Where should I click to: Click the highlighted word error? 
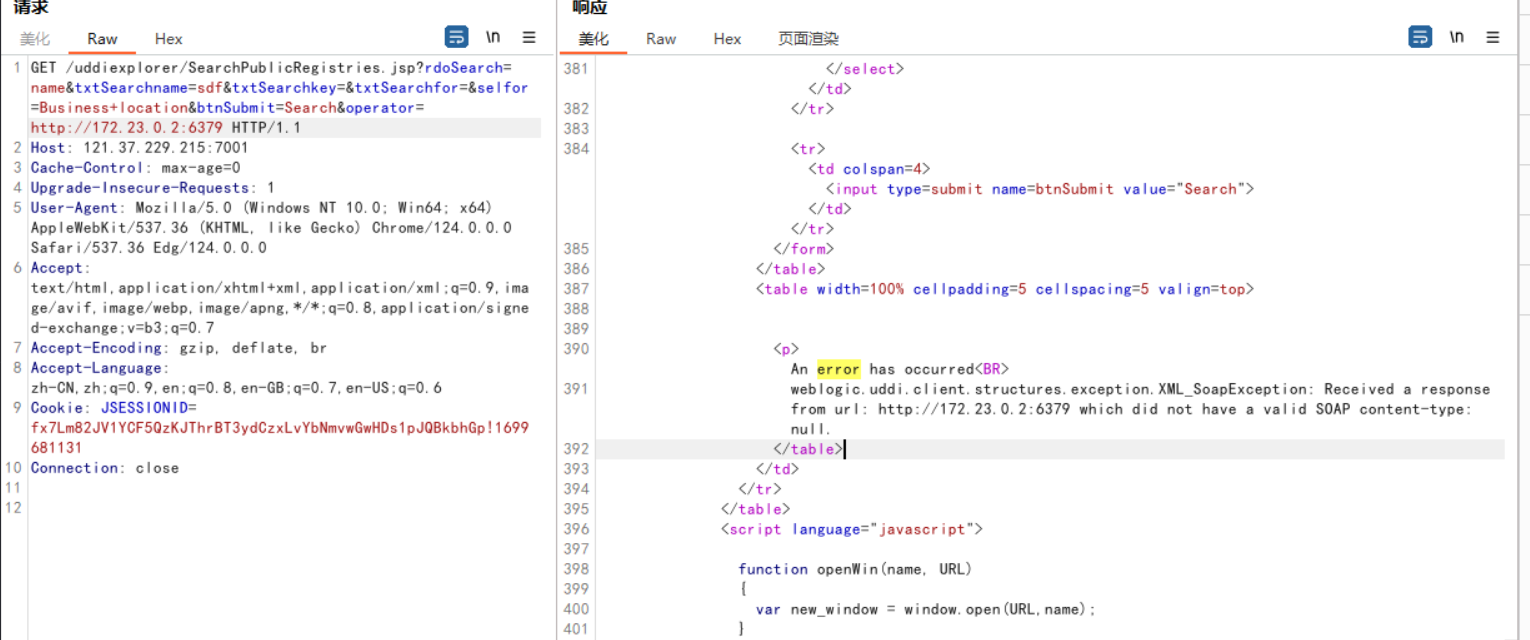pos(838,369)
